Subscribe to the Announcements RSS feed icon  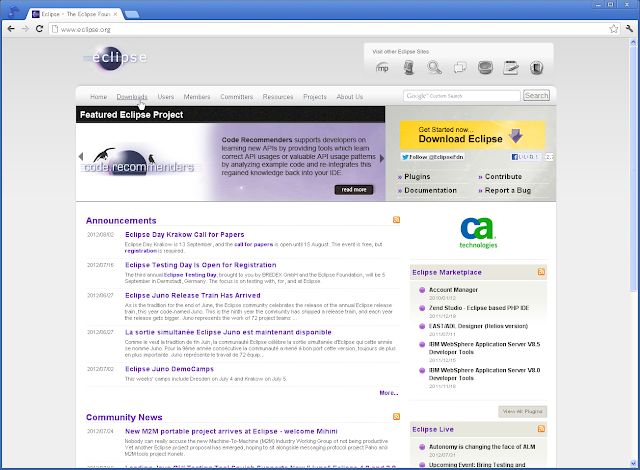coord(396,220)
